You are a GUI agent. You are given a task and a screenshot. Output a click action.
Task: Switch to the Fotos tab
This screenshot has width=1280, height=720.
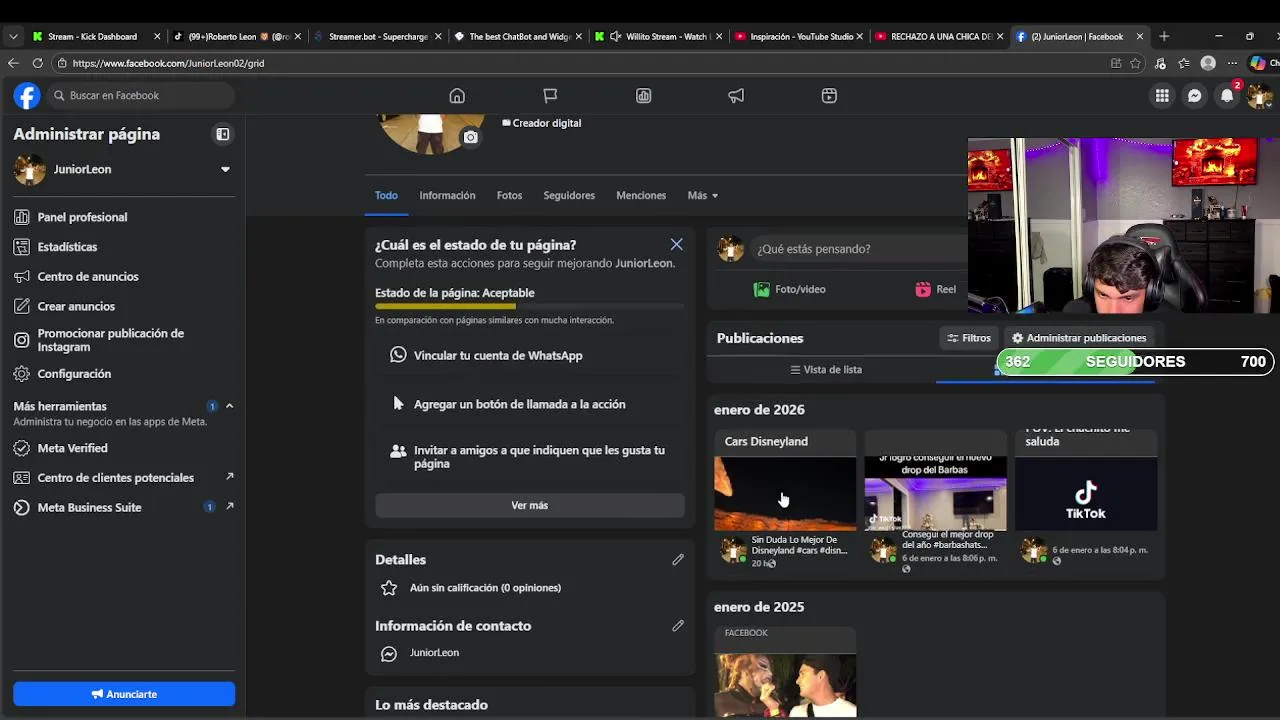click(x=509, y=195)
